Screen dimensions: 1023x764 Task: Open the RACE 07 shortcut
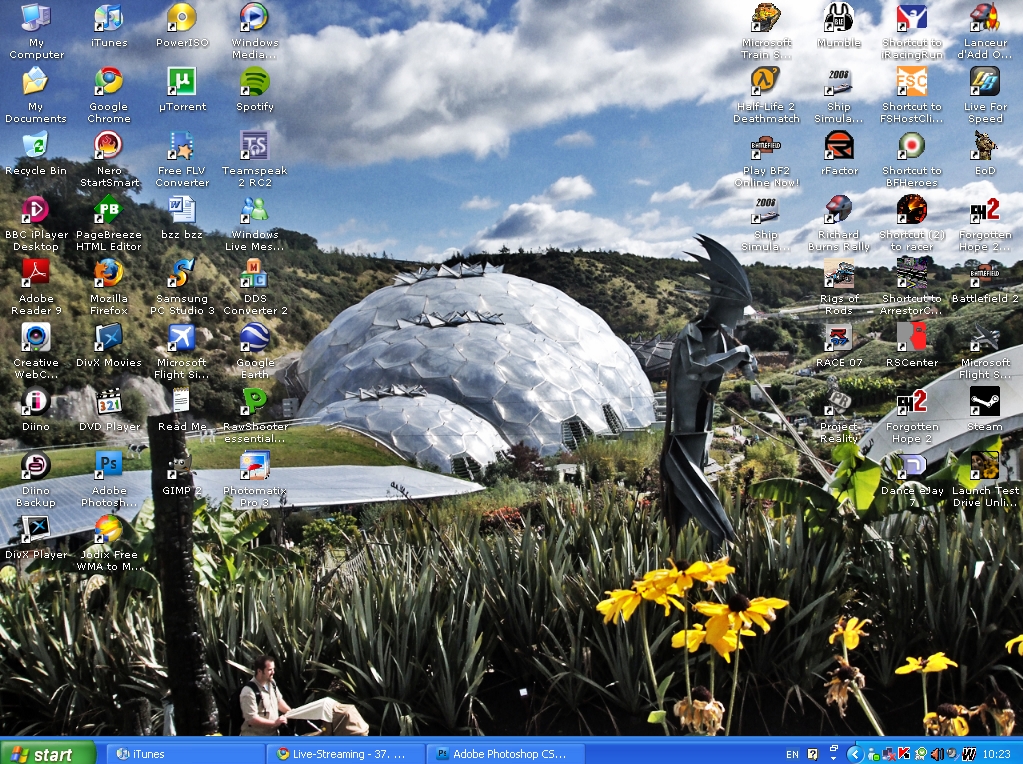[839, 338]
